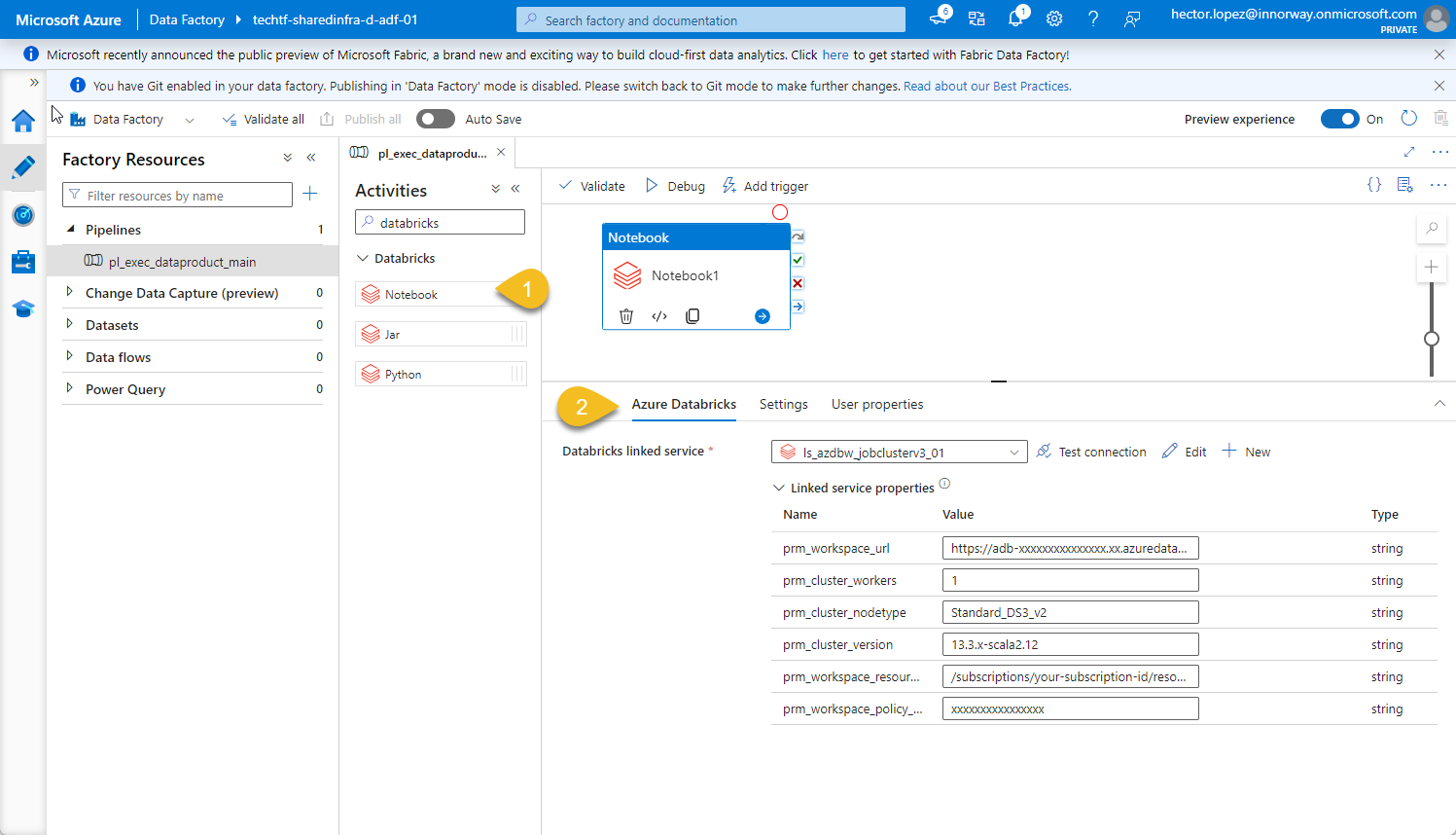Expand the Datasets category
Viewport: 1456px width, 835px height.
pyautogui.click(x=68, y=324)
